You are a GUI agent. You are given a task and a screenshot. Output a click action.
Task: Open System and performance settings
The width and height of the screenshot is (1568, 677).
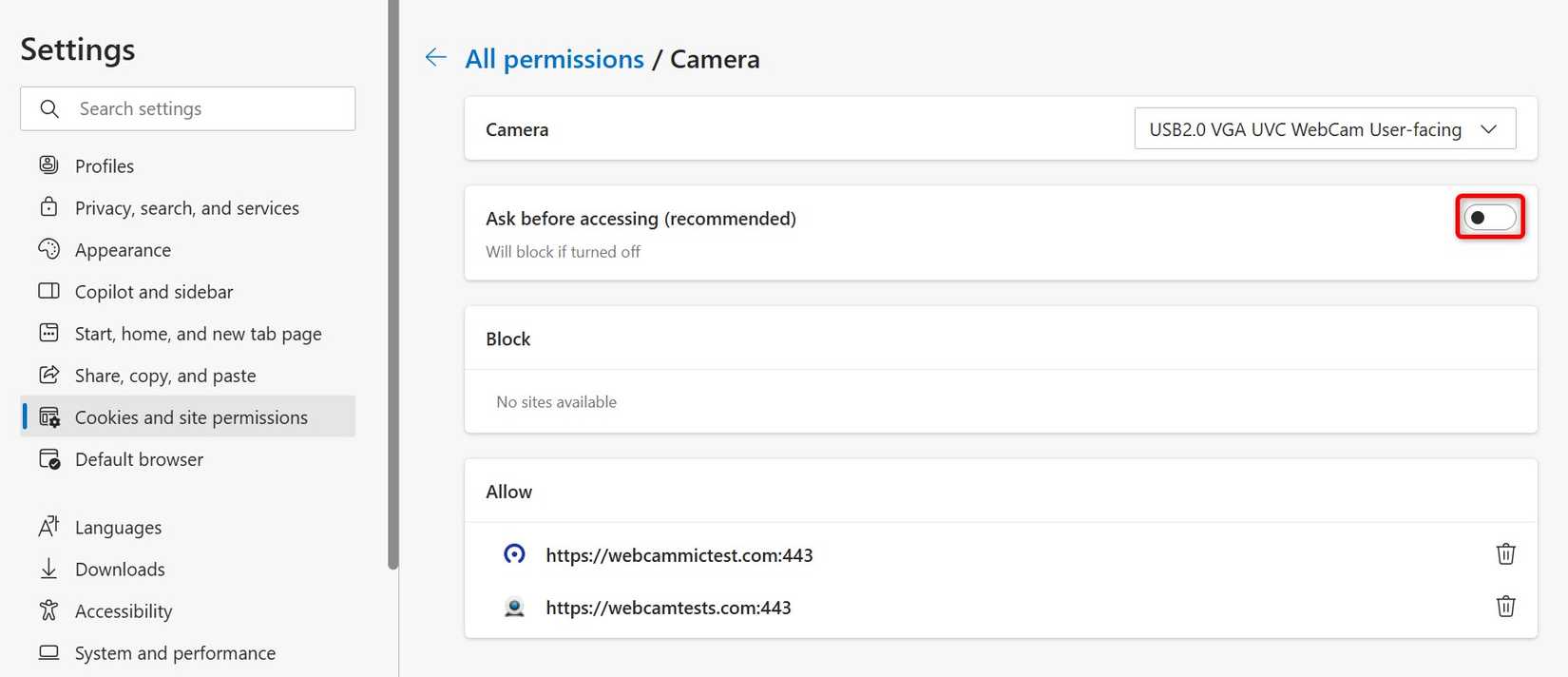click(x=175, y=653)
